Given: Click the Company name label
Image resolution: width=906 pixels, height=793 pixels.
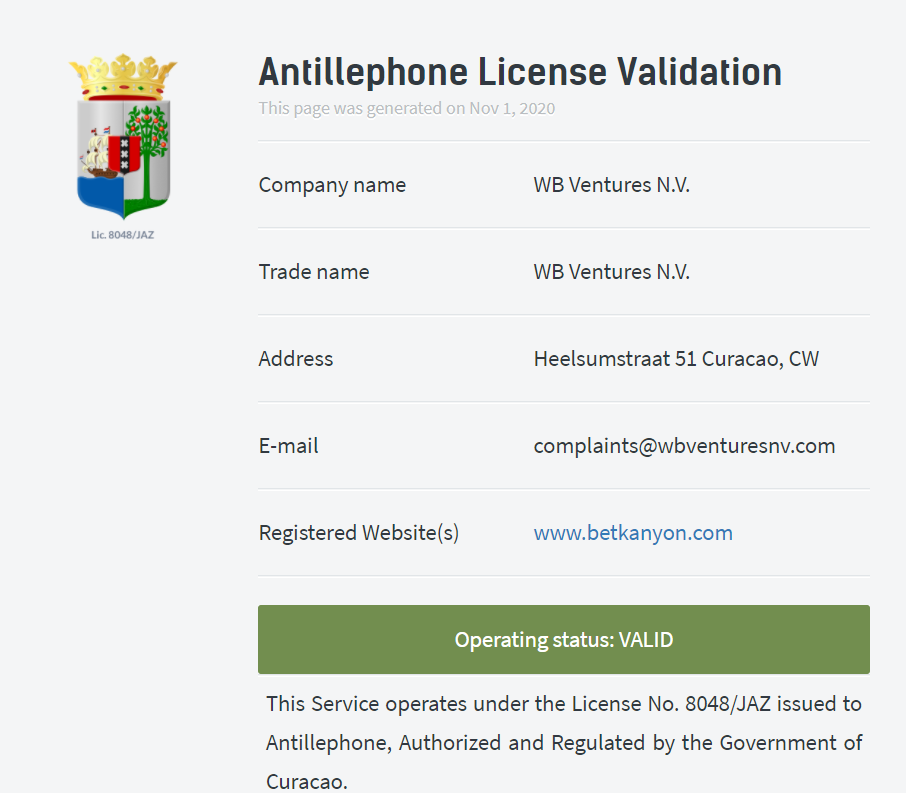Looking at the screenshot, I should click(x=332, y=185).
